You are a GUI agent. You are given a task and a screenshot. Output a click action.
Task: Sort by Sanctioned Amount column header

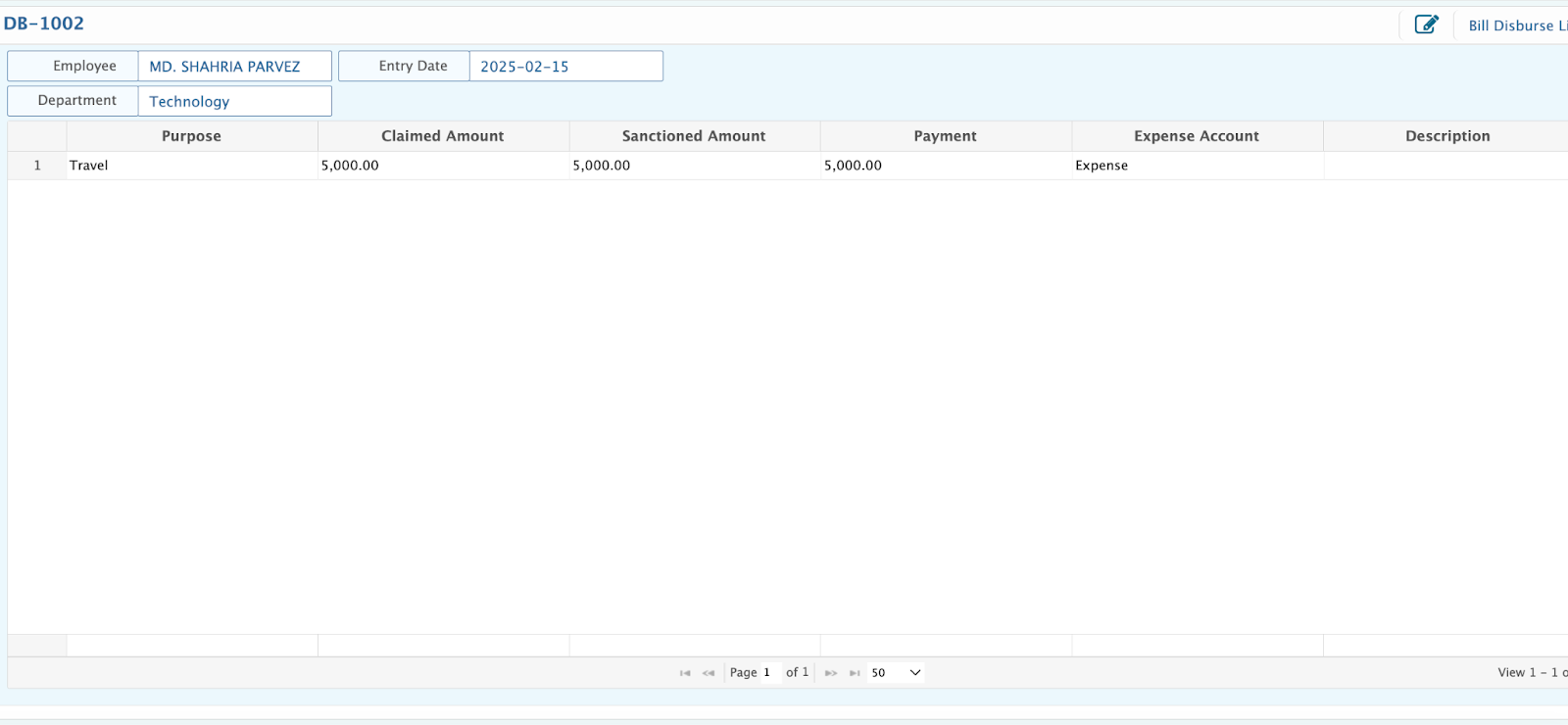pyautogui.click(x=694, y=136)
